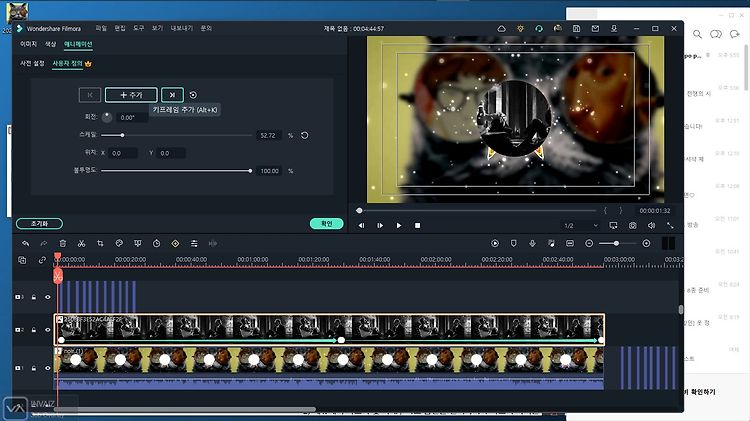Step forward one frame in preview
Image resolution: width=750 pixels, height=421 pixels.
[x=380, y=225]
